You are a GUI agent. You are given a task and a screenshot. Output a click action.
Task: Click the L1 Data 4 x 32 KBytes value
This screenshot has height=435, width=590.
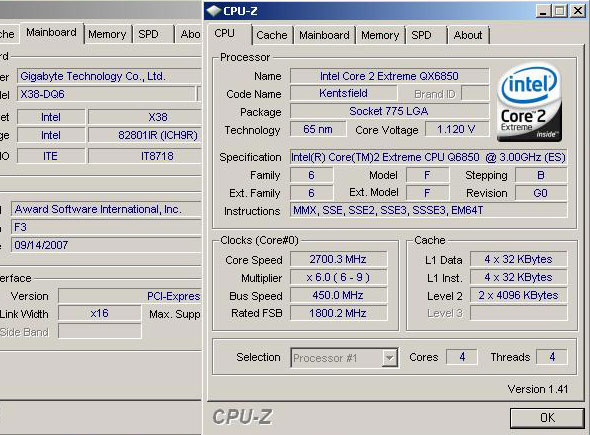pos(519,259)
